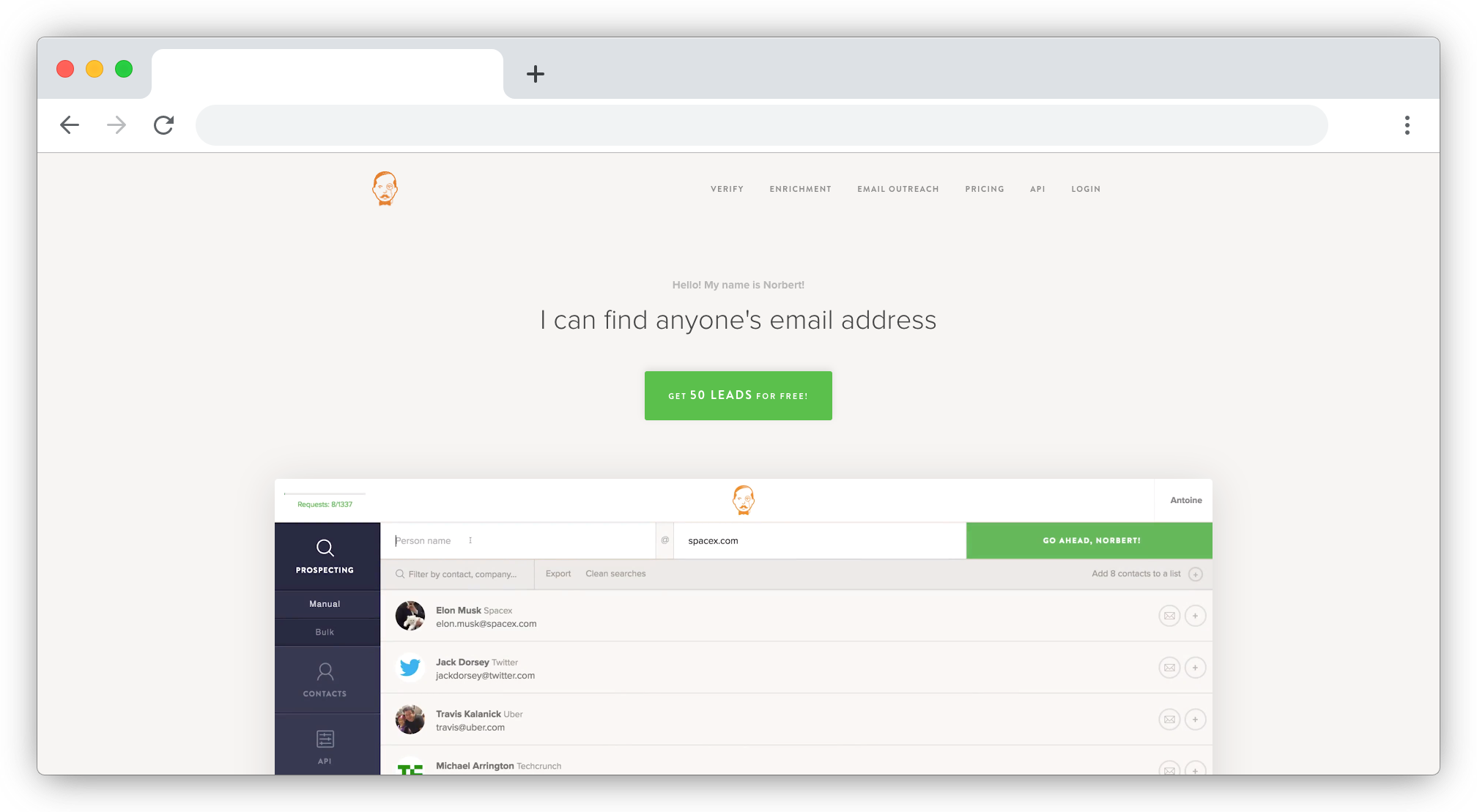
Task: Click the Norbert logo inside the app preview
Action: (744, 500)
